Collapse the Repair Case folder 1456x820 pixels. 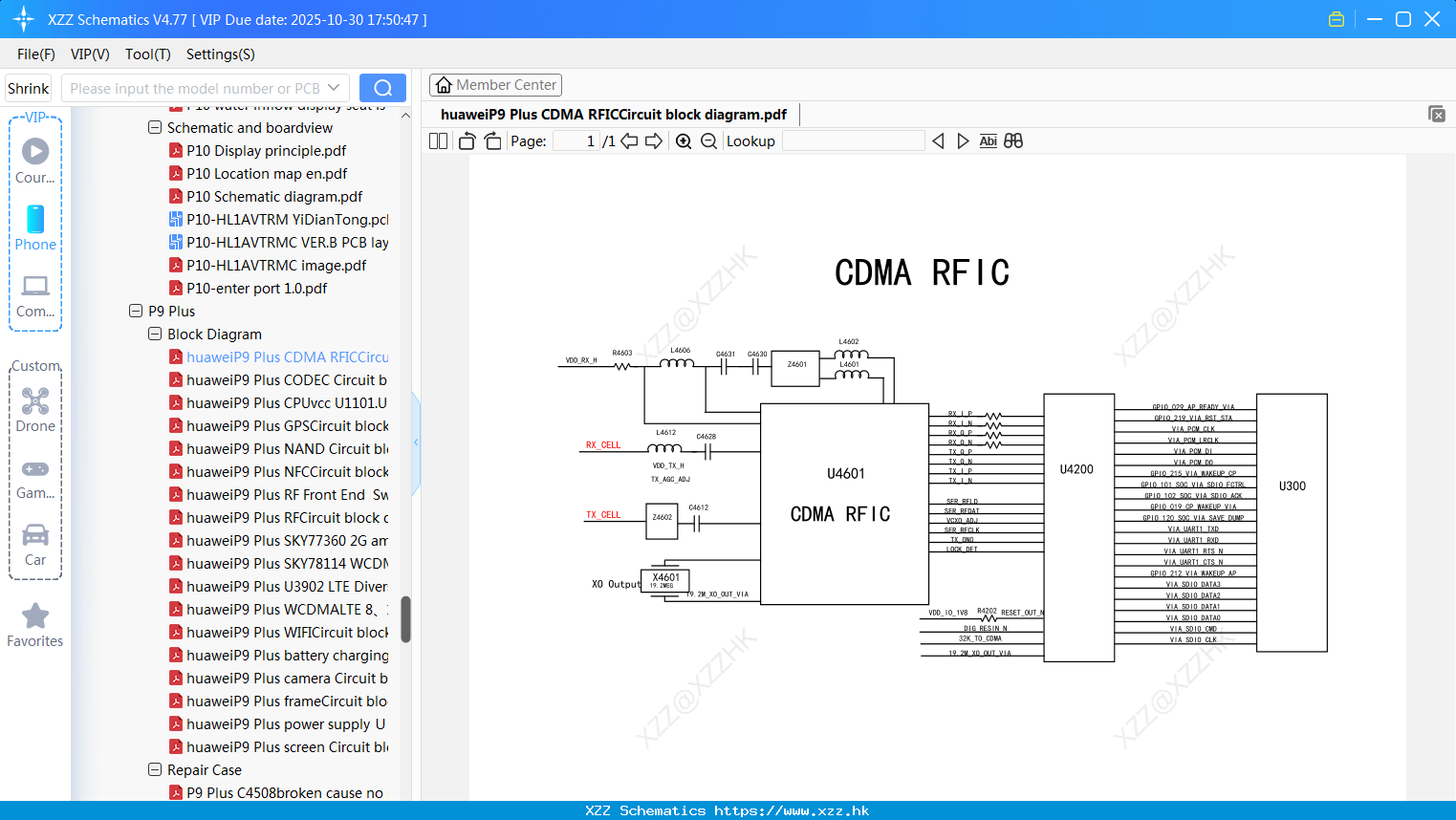(155, 769)
